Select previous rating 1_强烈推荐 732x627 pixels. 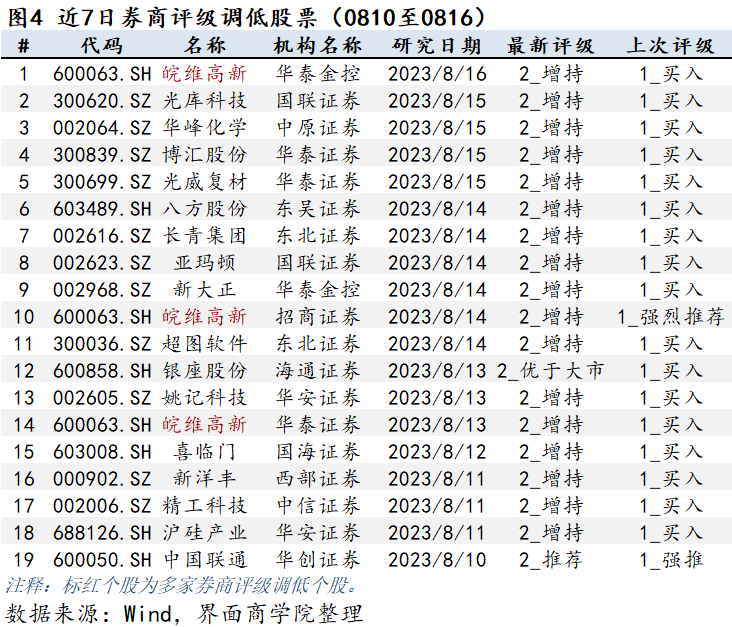click(x=671, y=317)
